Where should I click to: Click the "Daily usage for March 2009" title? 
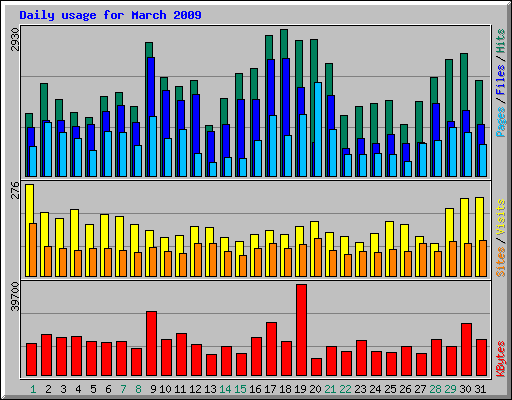point(110,15)
